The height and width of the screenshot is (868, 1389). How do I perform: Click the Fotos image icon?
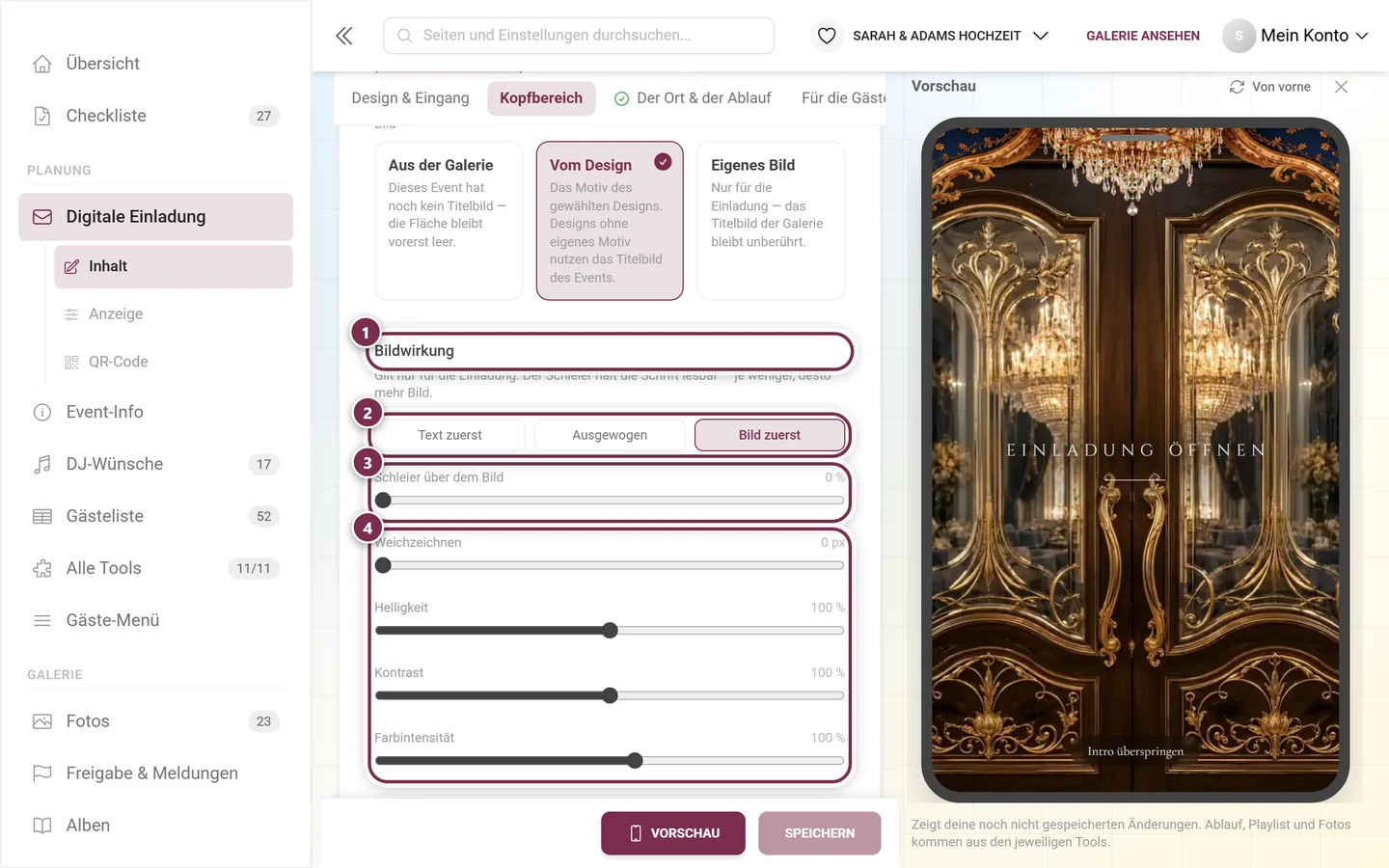(x=42, y=721)
